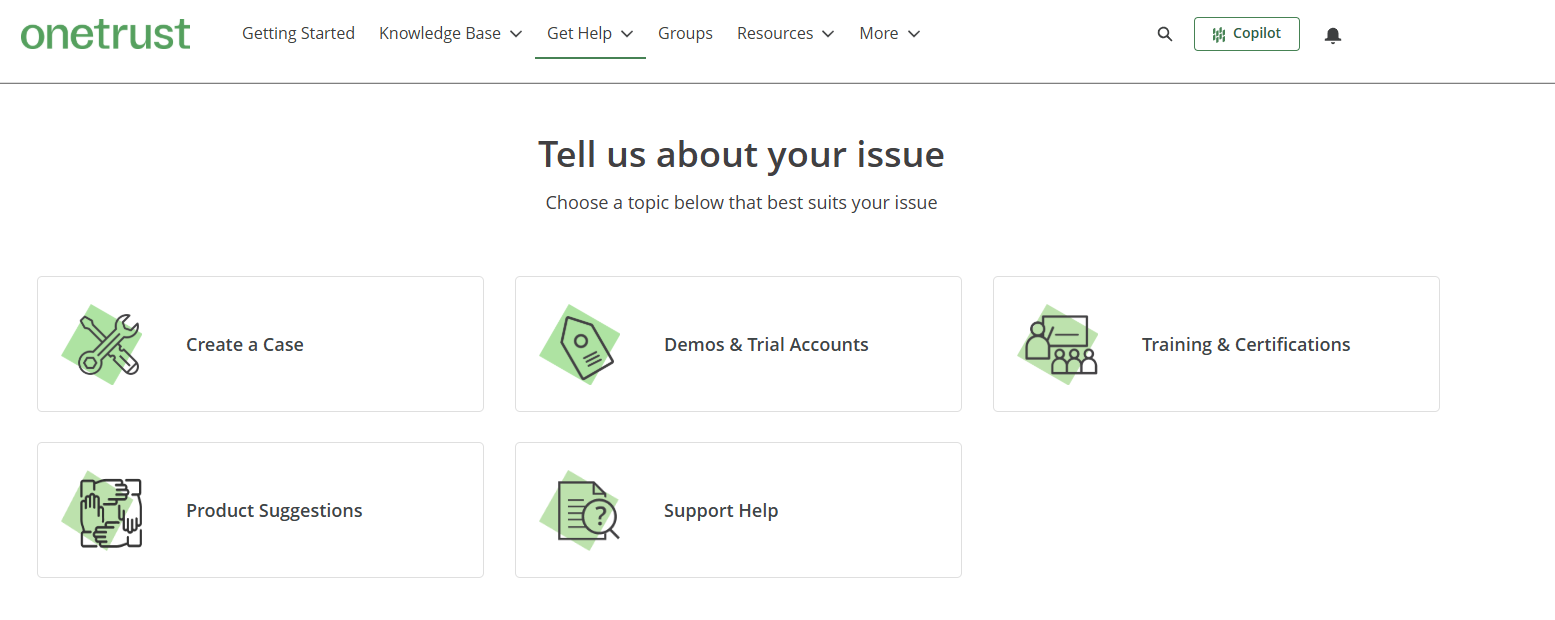
Task: Click the search magnifier icon
Action: pos(1164,34)
